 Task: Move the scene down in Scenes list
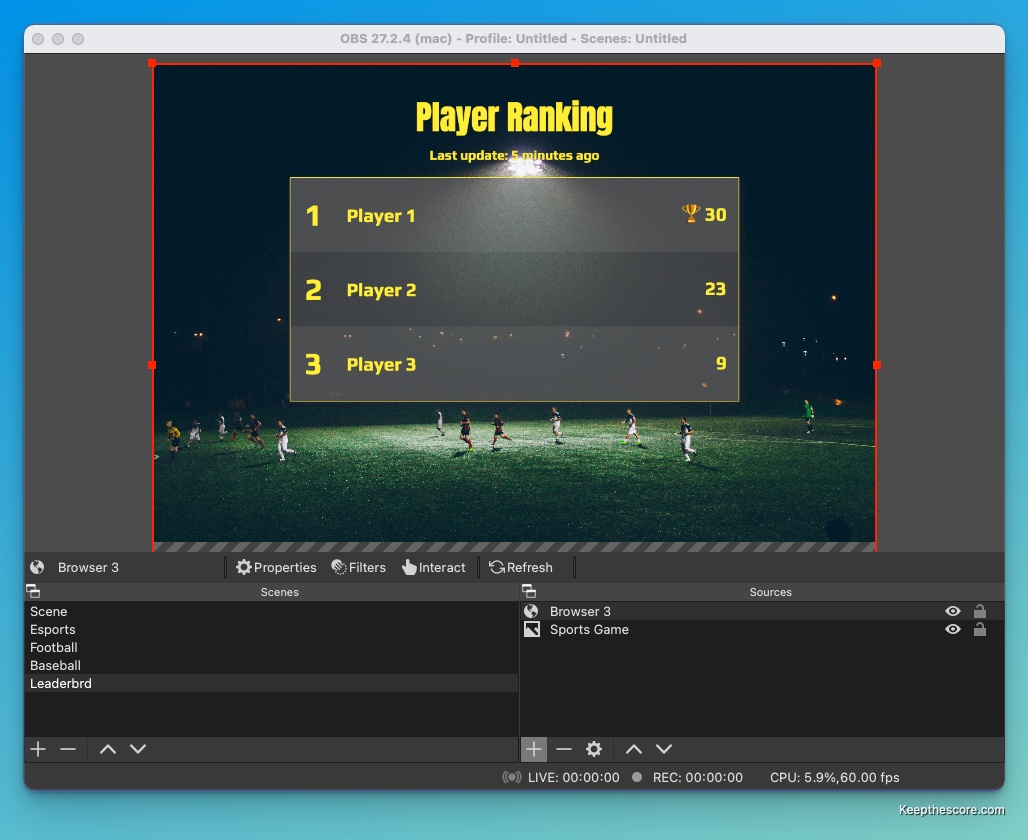(x=138, y=749)
